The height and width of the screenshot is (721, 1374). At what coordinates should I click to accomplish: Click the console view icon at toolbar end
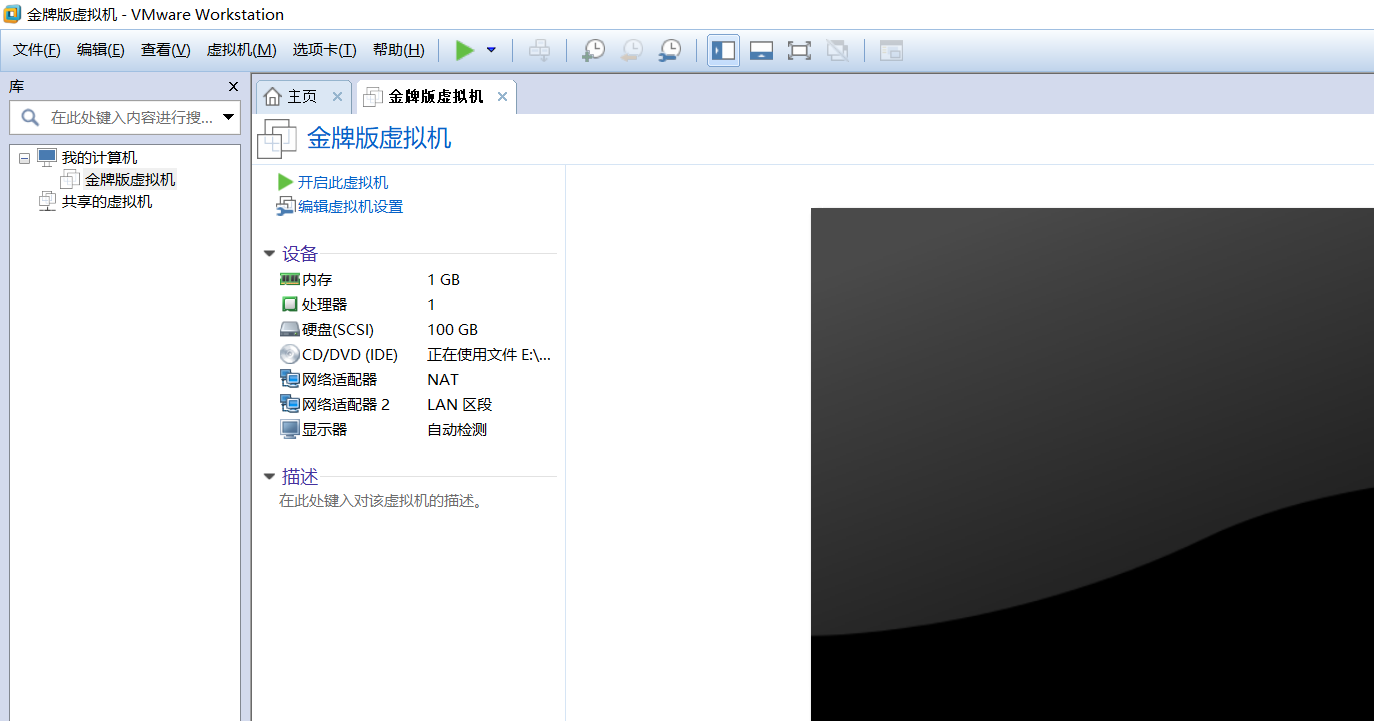point(891,50)
